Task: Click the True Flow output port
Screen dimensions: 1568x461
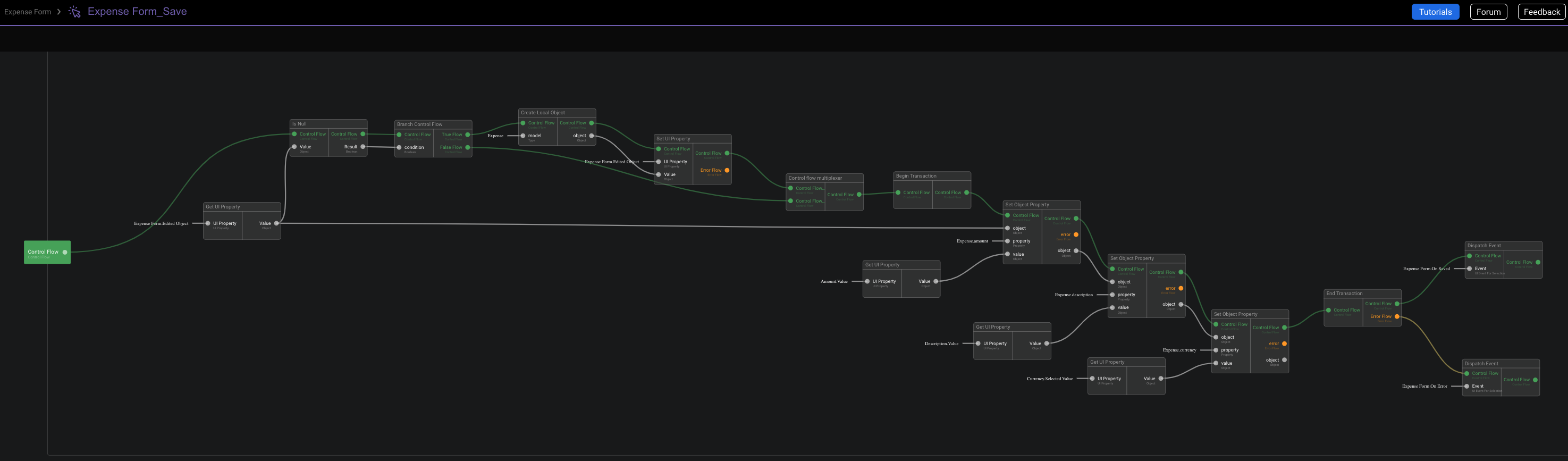Action: (x=468, y=135)
